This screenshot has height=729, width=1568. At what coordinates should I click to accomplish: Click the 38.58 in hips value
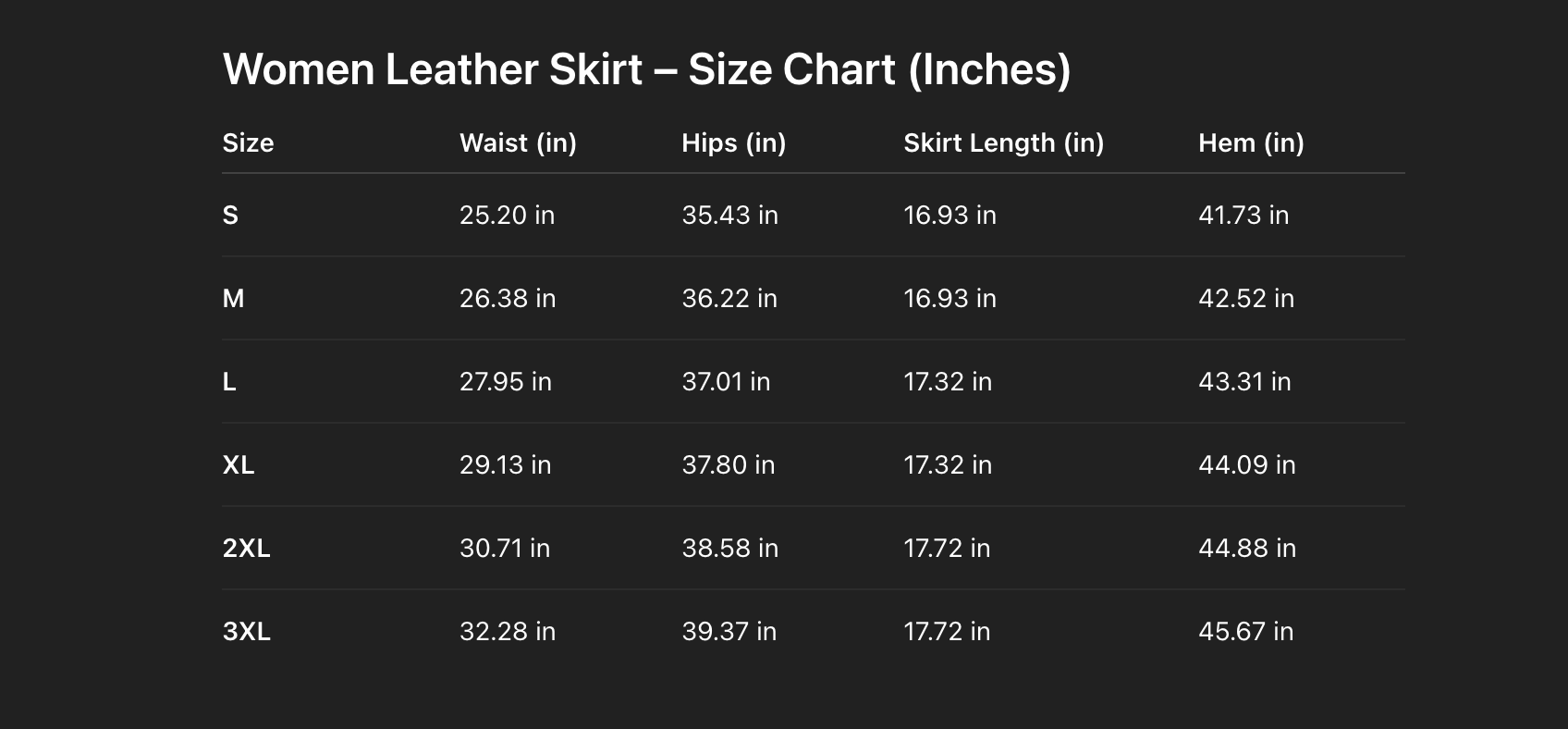729,548
